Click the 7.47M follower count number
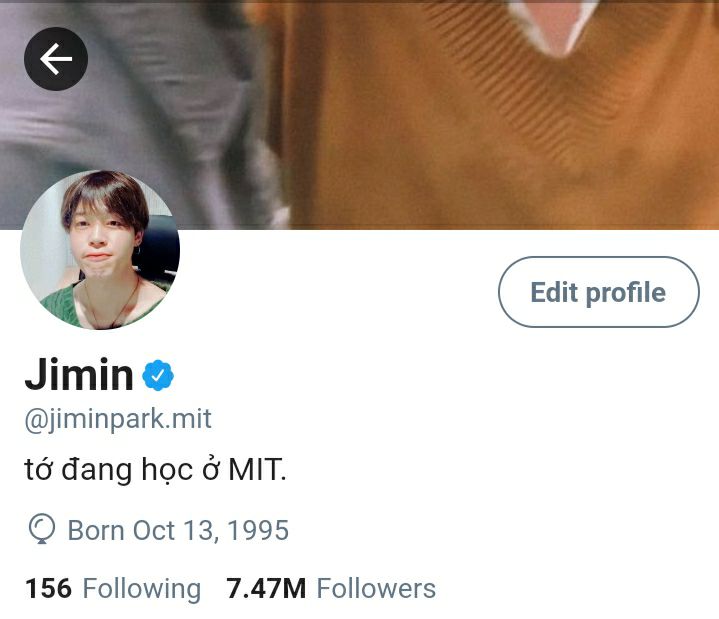This screenshot has width=719, height=619. (x=266, y=589)
